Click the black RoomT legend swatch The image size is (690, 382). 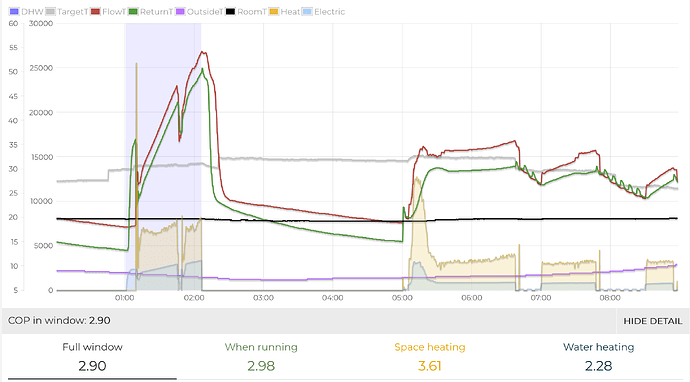pos(230,12)
